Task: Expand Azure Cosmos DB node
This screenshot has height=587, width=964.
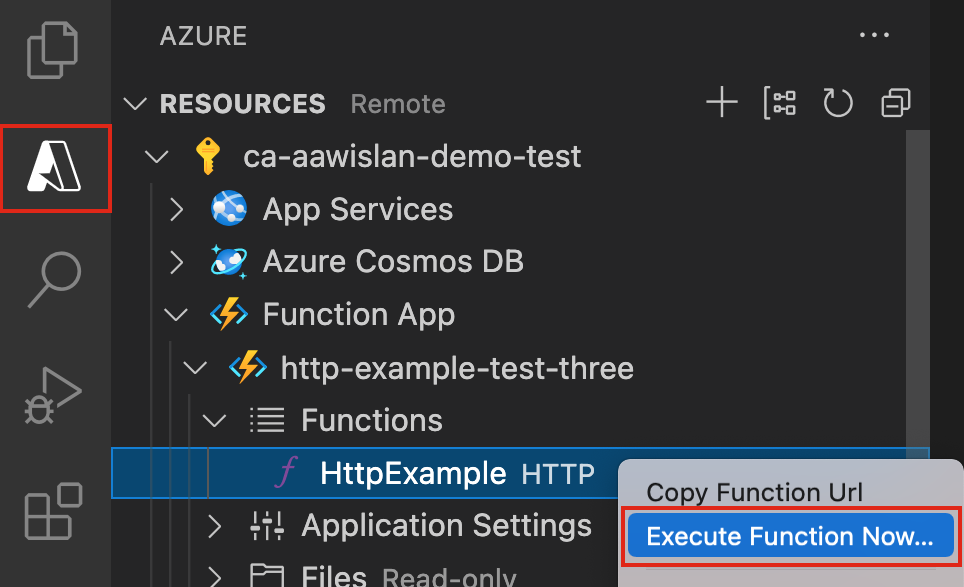Action: [x=177, y=262]
